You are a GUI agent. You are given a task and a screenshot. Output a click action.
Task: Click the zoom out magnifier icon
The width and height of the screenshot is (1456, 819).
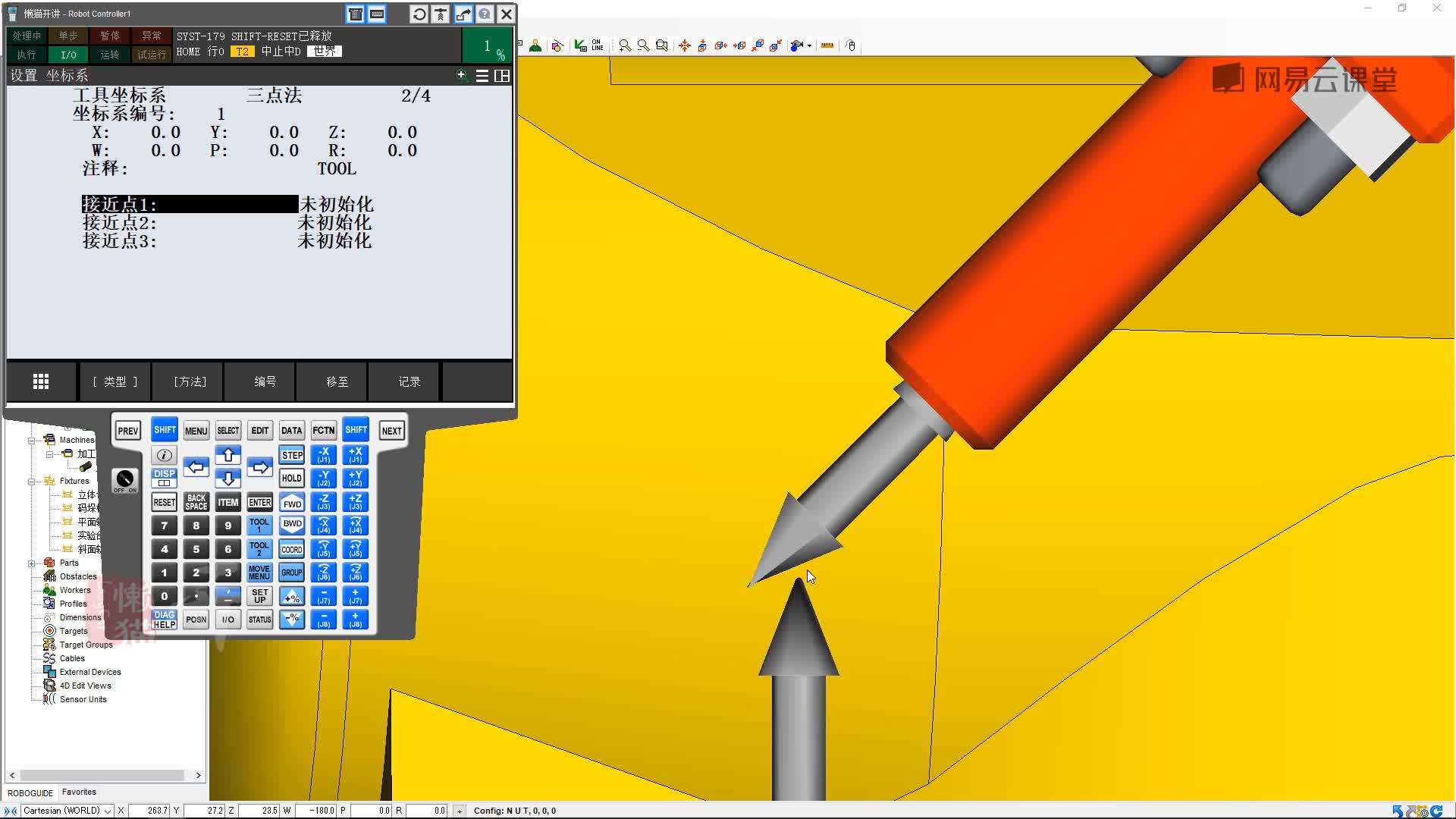click(x=643, y=46)
